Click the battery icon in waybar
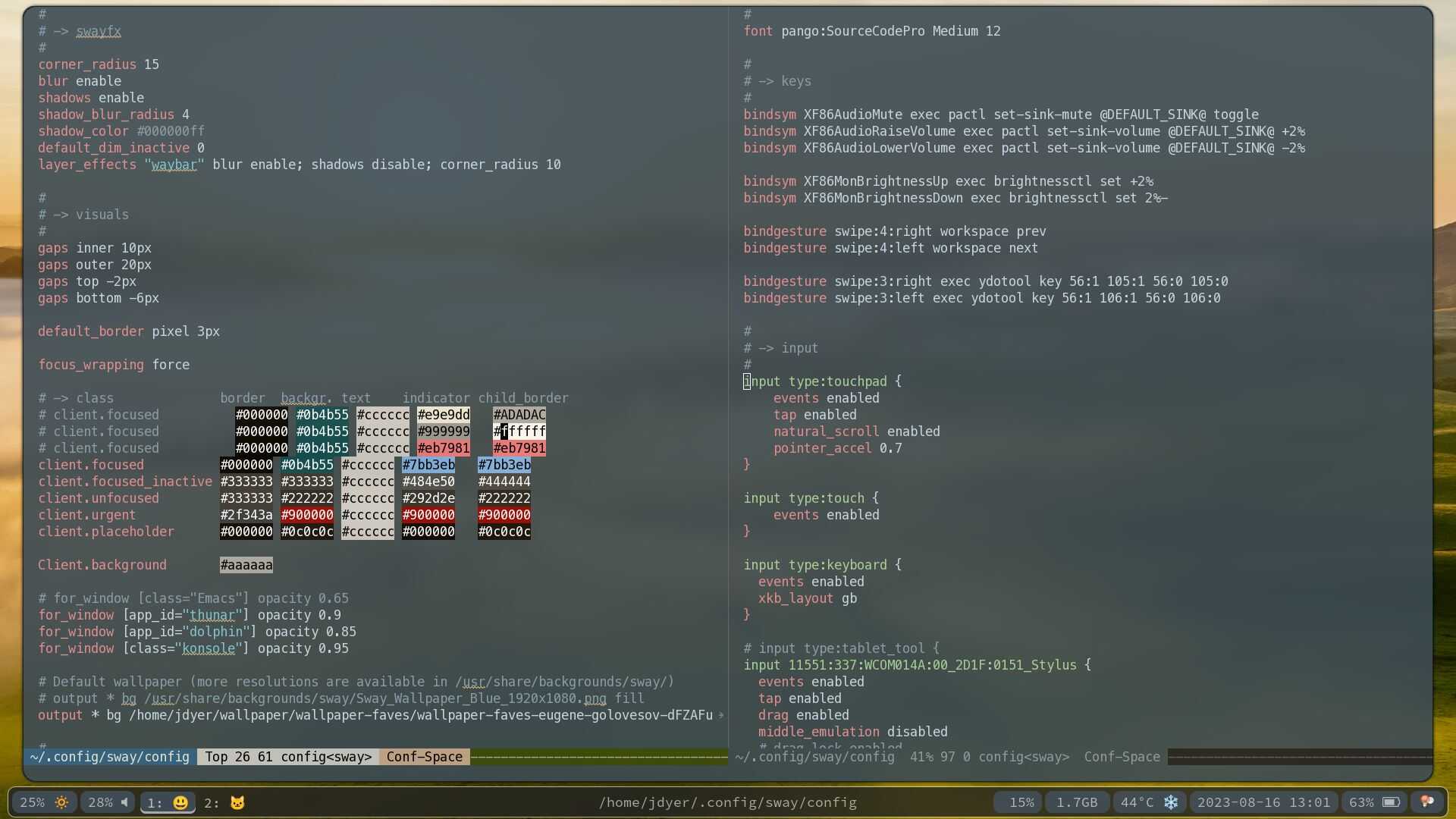Image resolution: width=1456 pixels, height=819 pixels. point(1390,802)
